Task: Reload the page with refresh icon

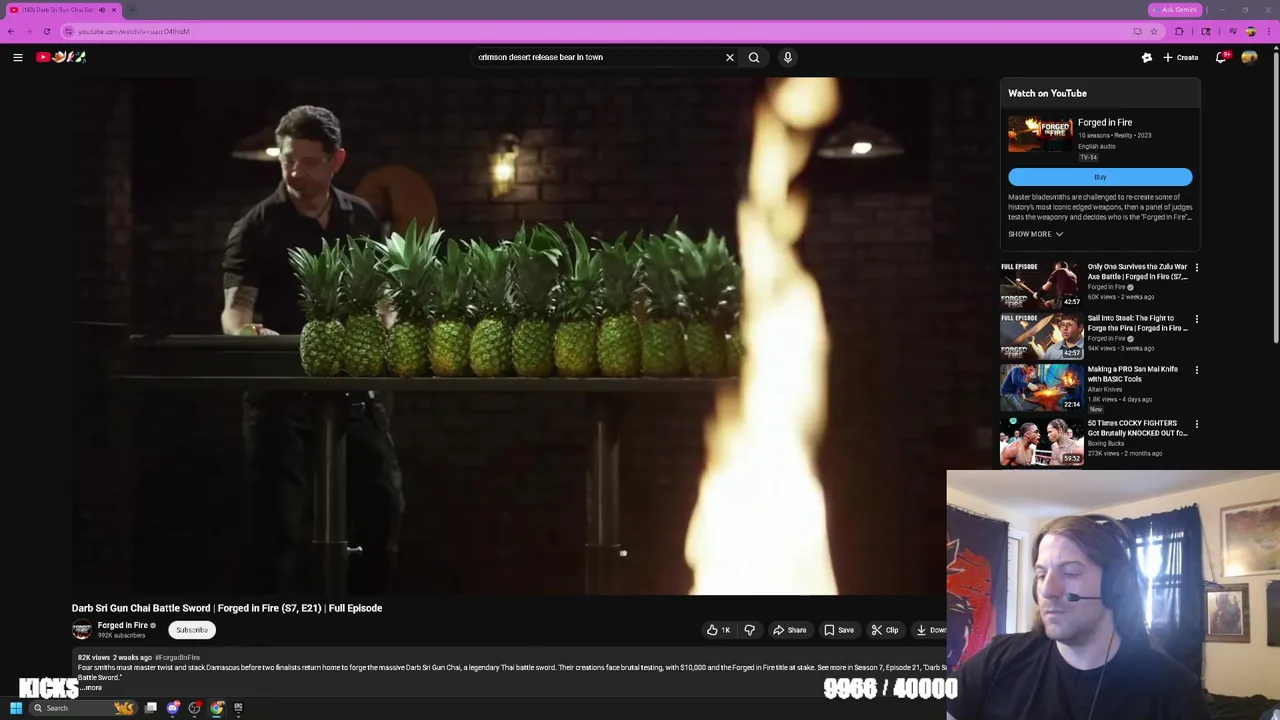Action: (x=46, y=31)
